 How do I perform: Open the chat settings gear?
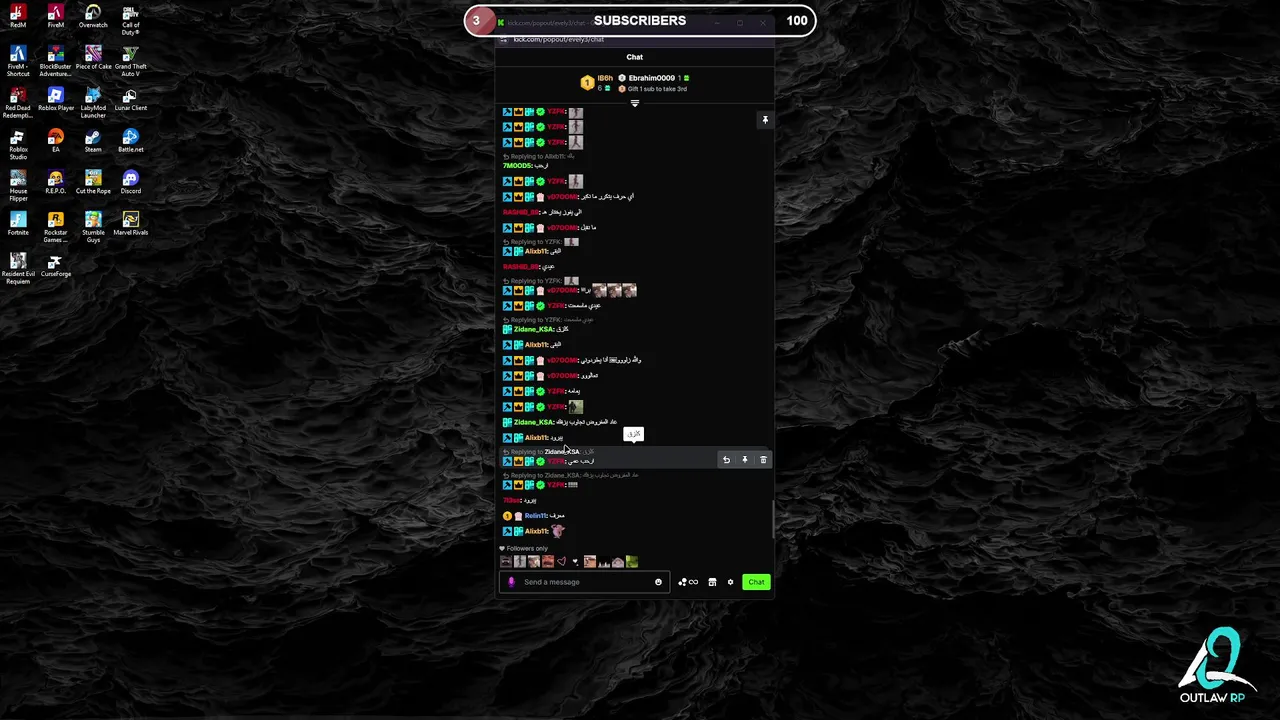coord(730,582)
